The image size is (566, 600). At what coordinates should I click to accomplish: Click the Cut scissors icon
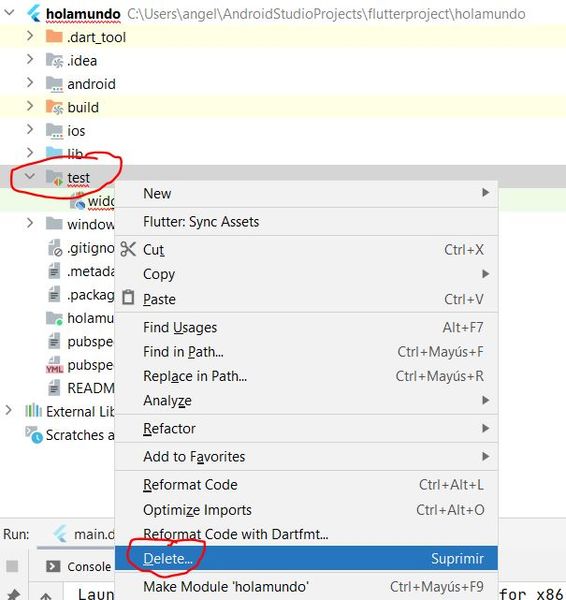point(128,249)
